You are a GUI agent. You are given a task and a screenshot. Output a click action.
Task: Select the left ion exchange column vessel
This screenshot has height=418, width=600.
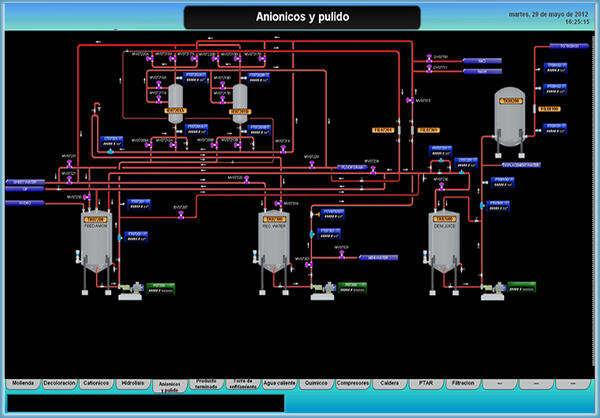point(176,103)
